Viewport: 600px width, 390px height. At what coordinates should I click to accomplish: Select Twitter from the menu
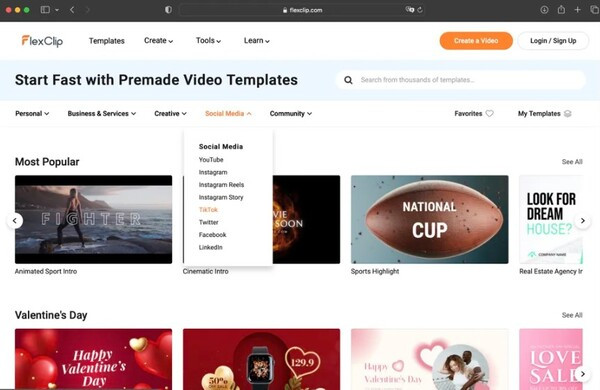[x=209, y=222]
